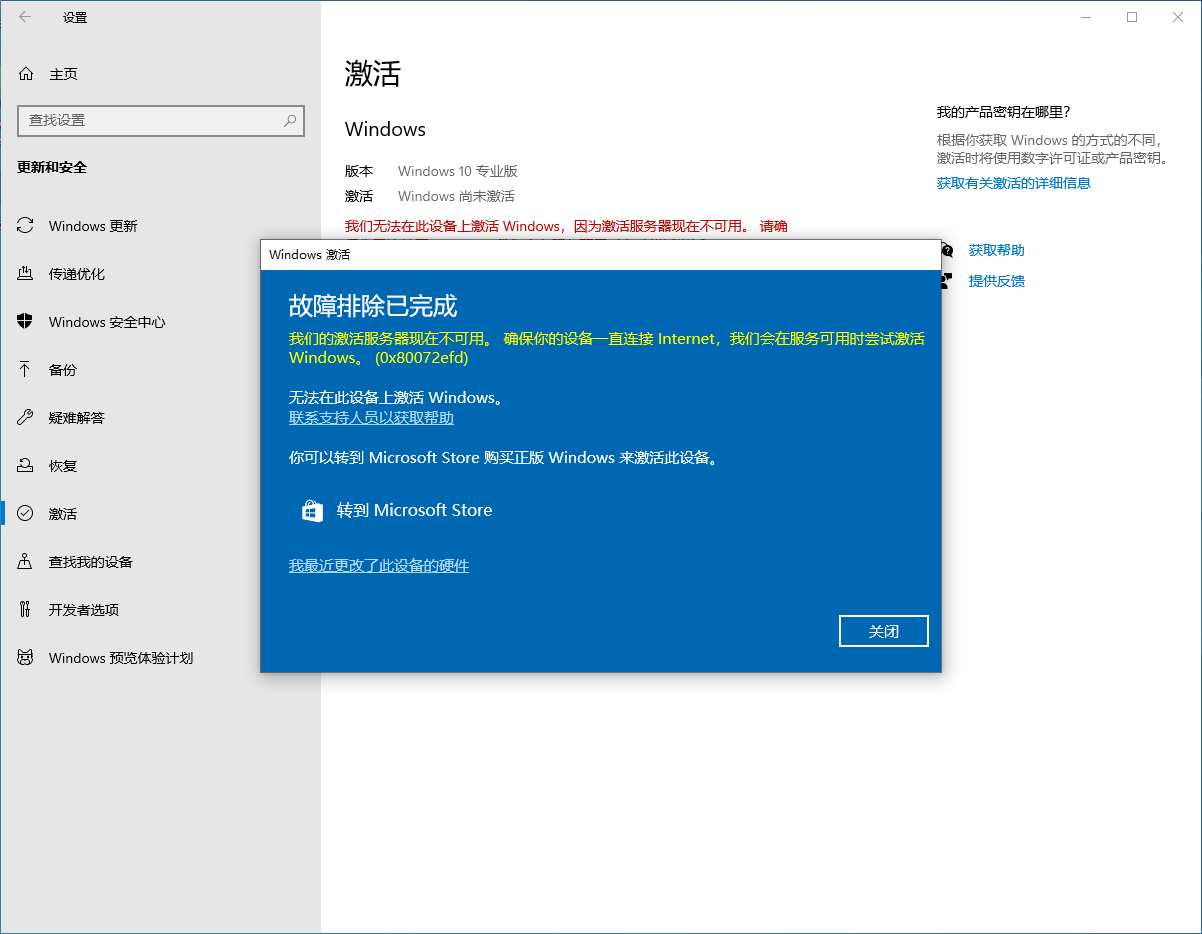Select the 疑难解答 wrench icon
1202x934 pixels.
pyautogui.click(x=26, y=418)
